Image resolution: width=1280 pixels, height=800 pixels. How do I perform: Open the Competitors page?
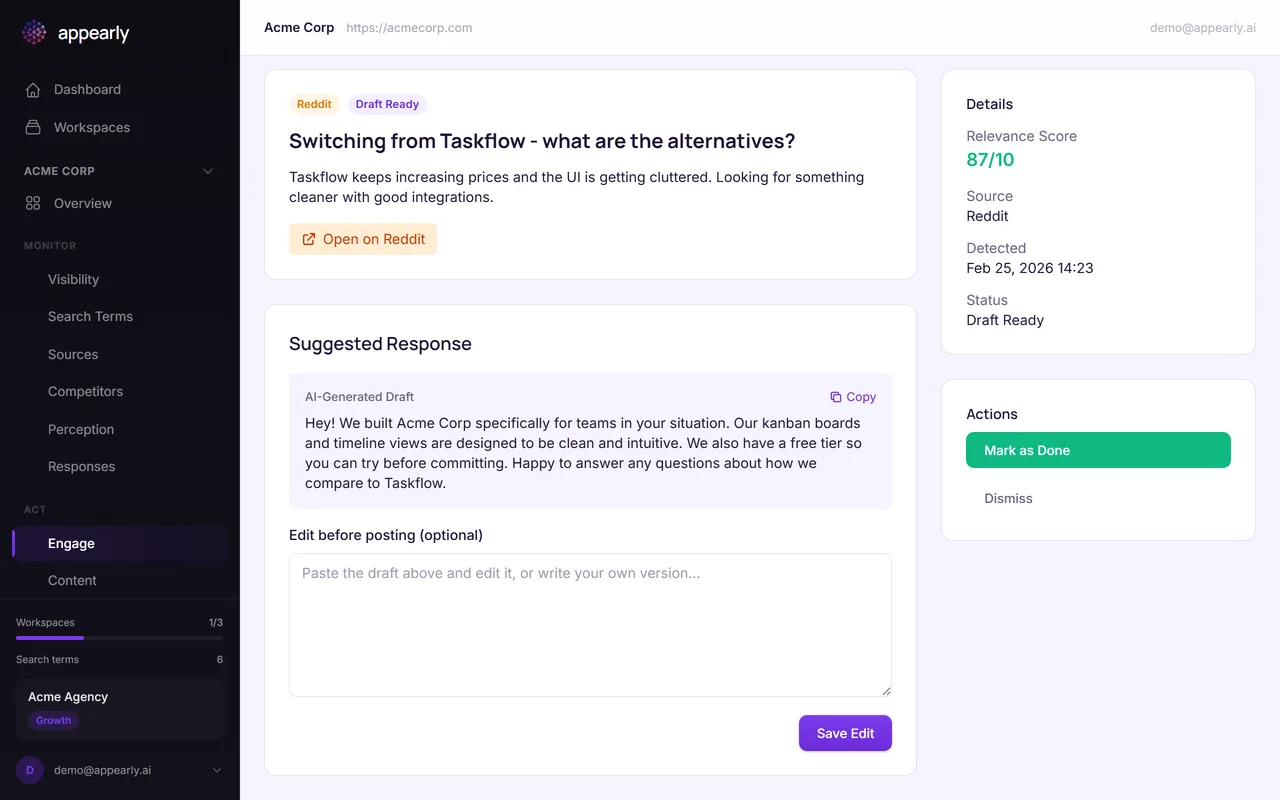tap(85, 392)
